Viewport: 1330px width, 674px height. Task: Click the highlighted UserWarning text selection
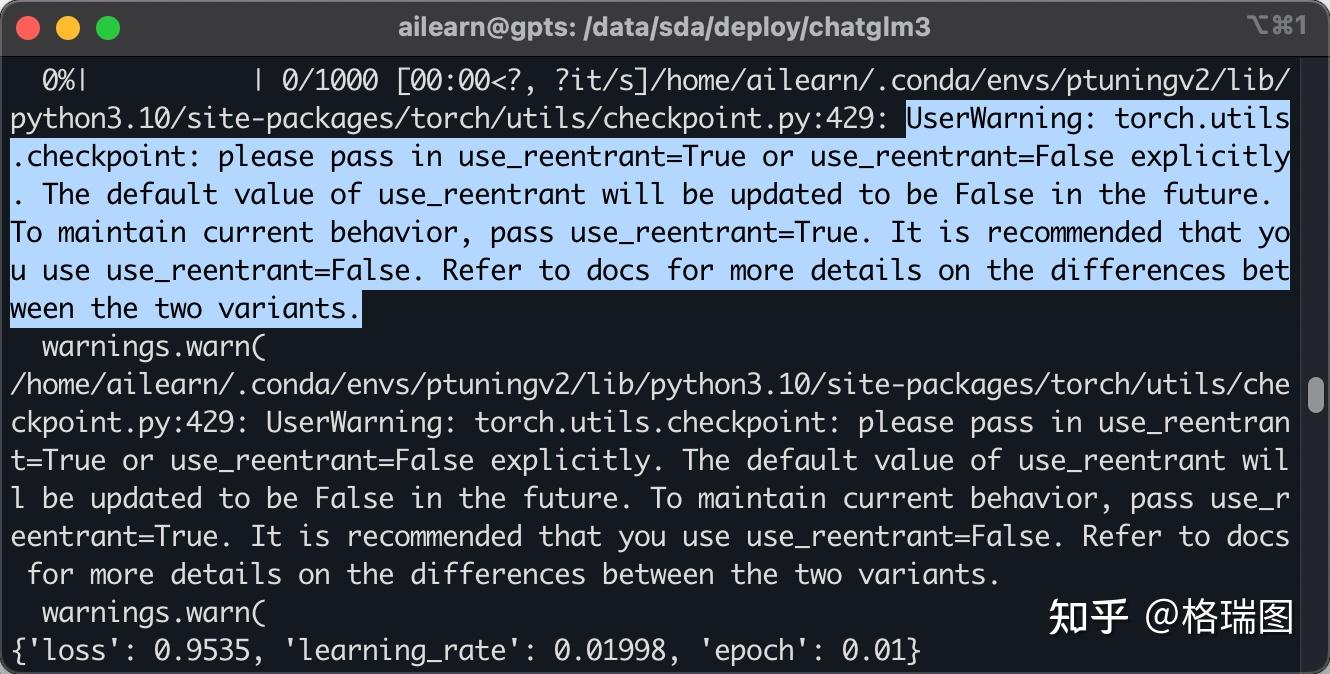click(x=650, y=213)
